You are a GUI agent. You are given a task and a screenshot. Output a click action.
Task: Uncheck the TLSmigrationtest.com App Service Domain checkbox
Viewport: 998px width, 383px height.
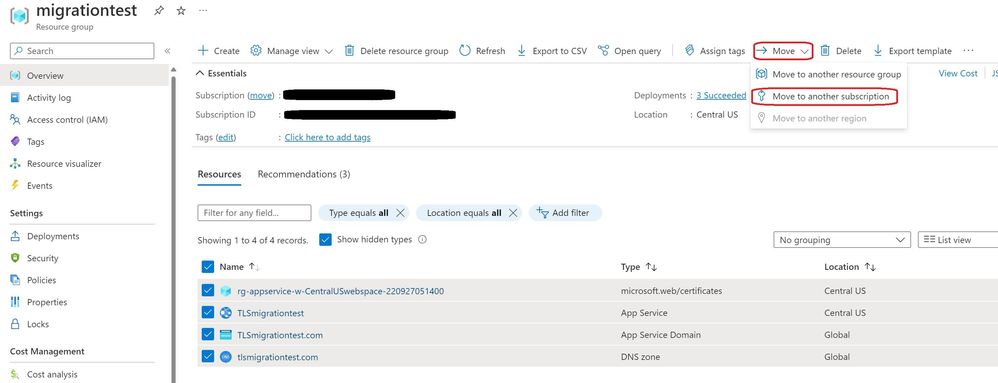pyautogui.click(x=207, y=335)
